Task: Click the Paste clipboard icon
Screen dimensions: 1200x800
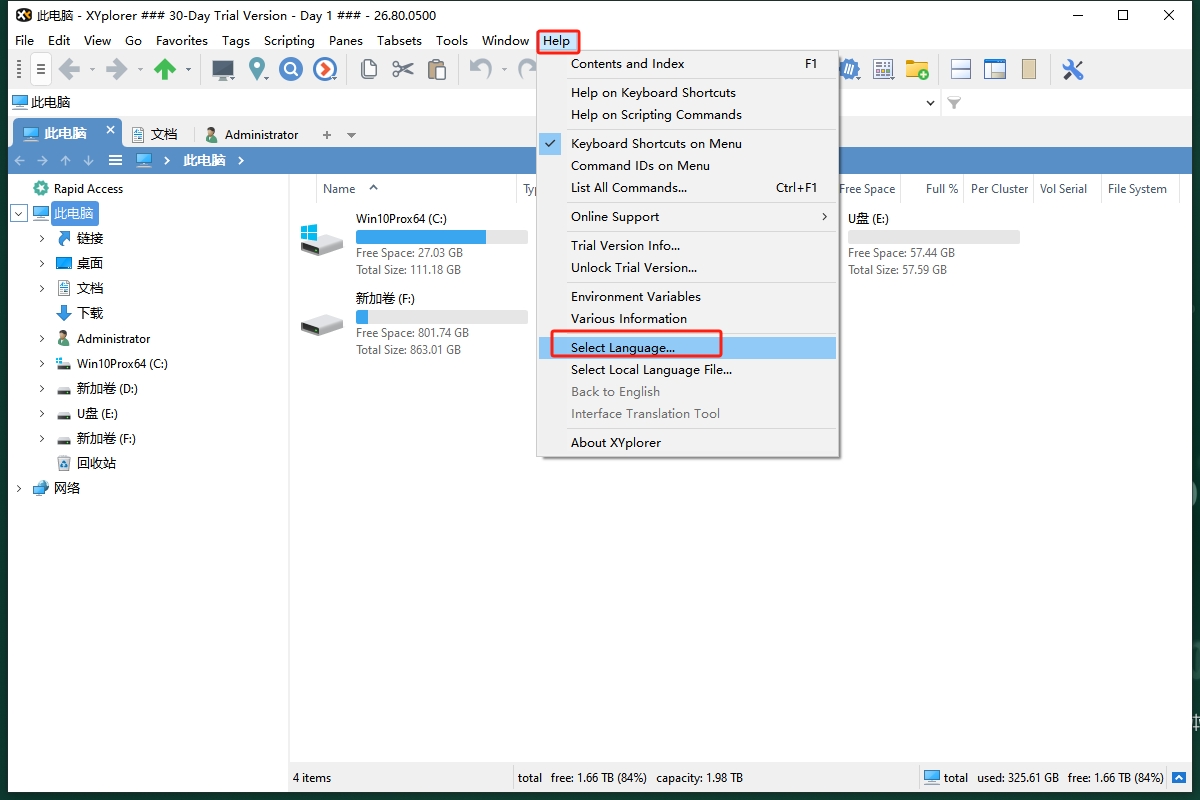Action: 437,69
